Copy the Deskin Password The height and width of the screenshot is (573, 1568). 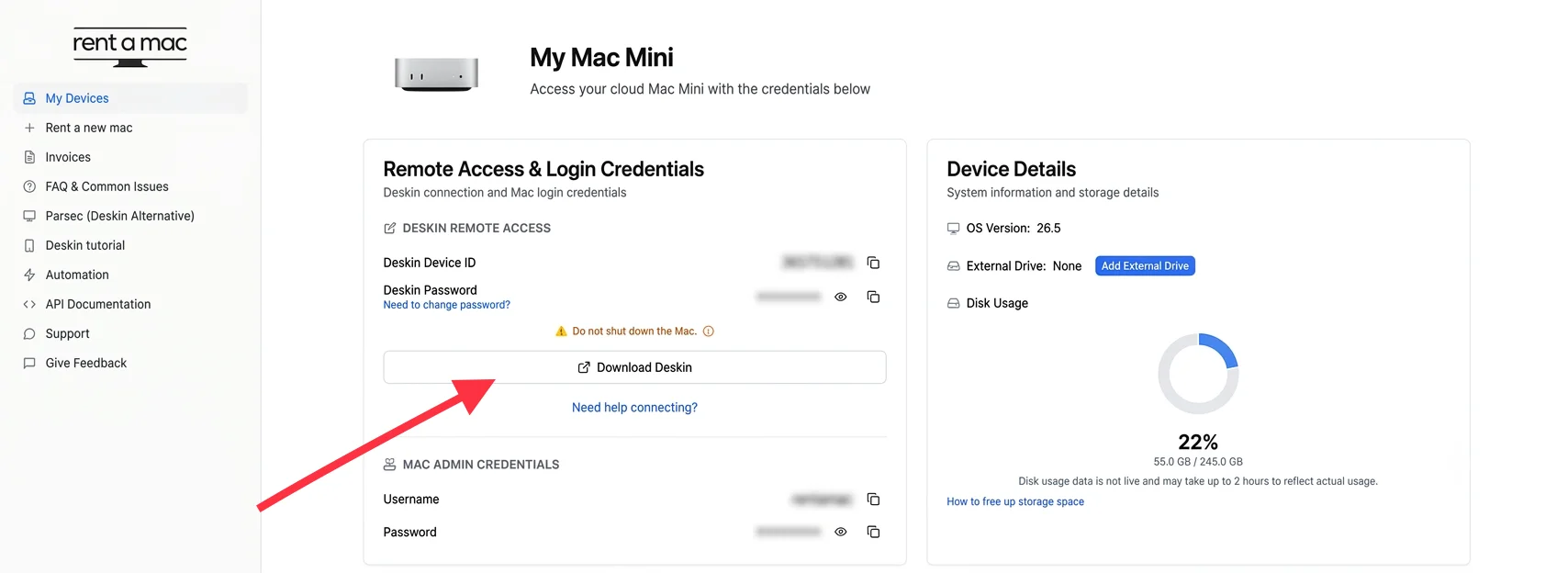pyautogui.click(x=873, y=297)
